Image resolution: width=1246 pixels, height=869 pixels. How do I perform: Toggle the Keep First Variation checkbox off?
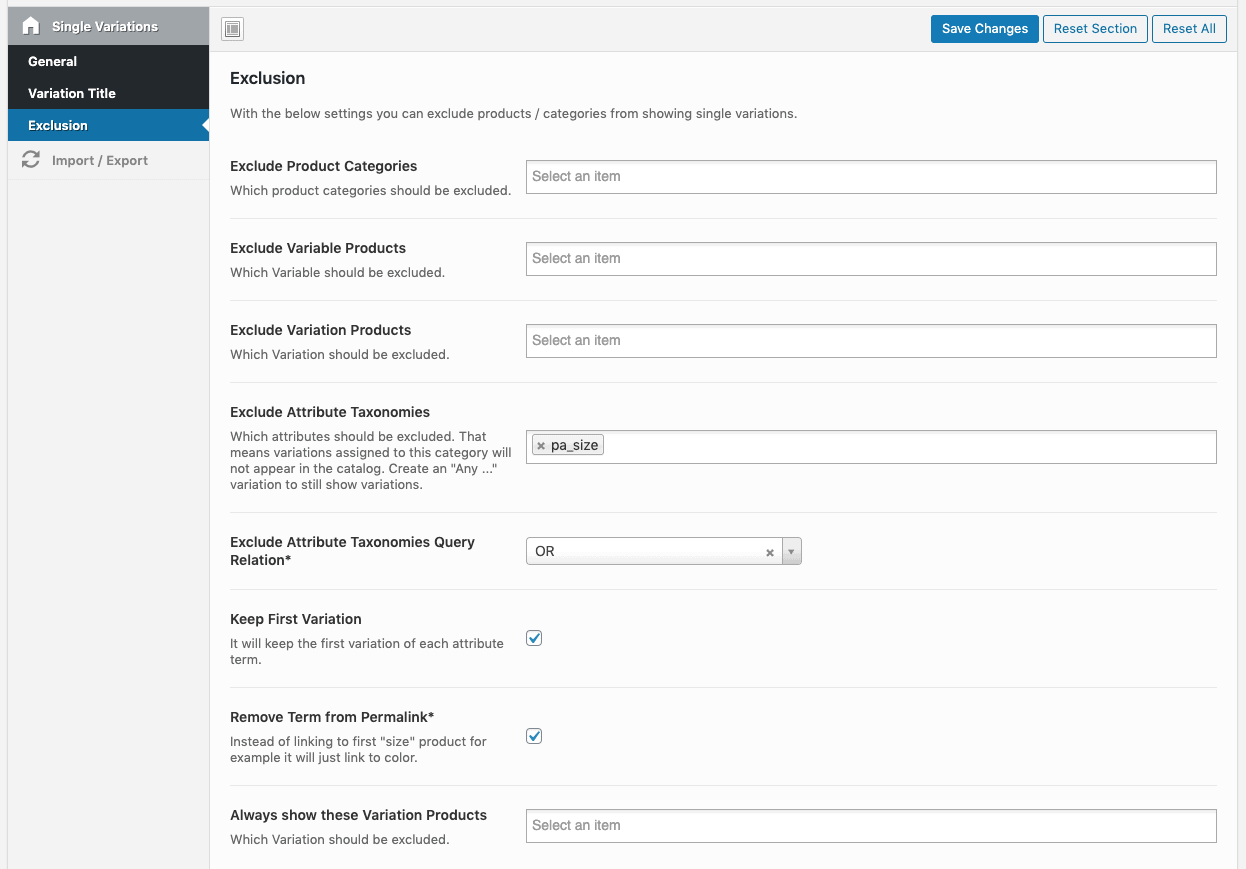[x=533, y=637]
